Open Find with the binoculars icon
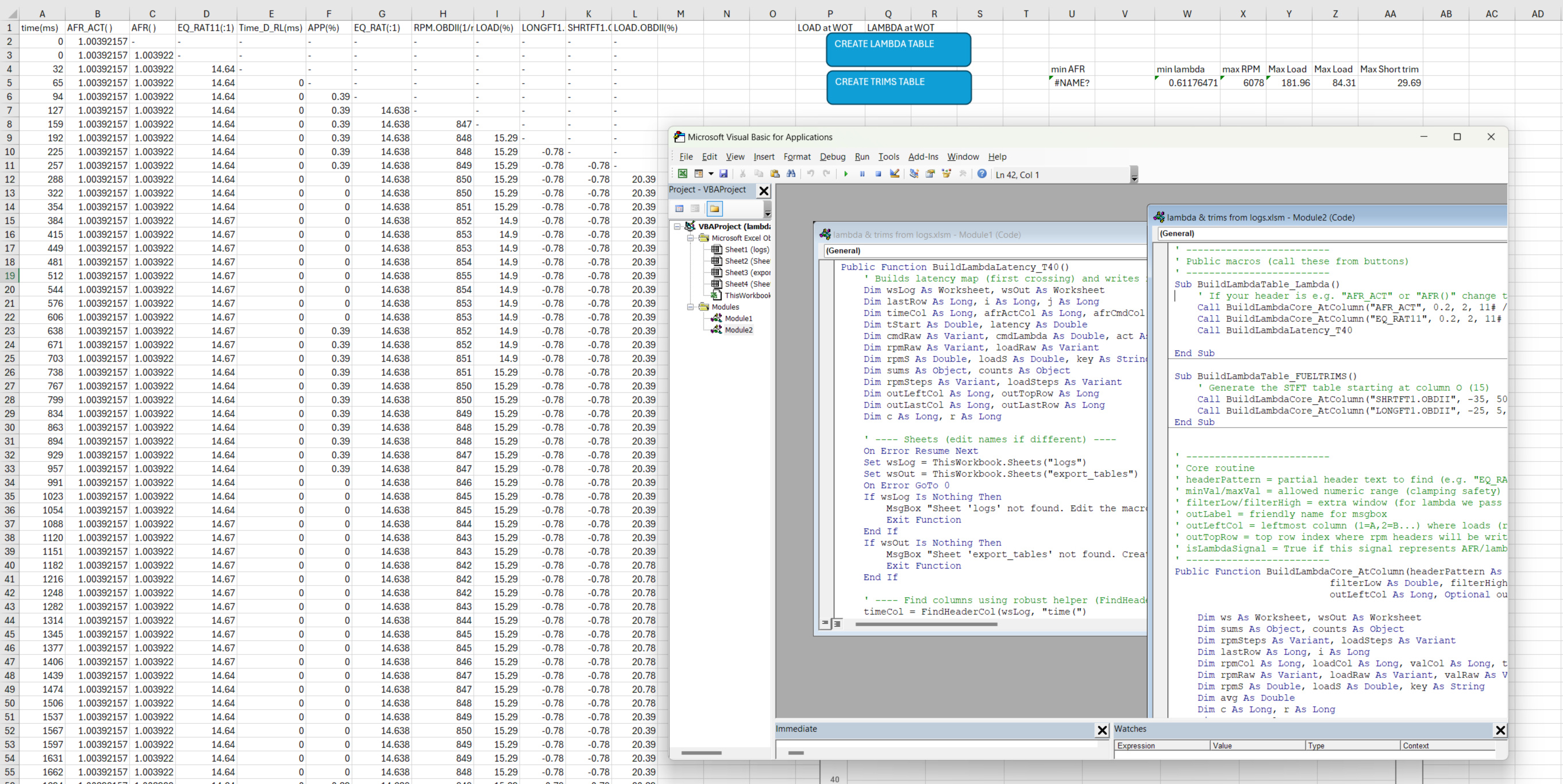 [791, 174]
